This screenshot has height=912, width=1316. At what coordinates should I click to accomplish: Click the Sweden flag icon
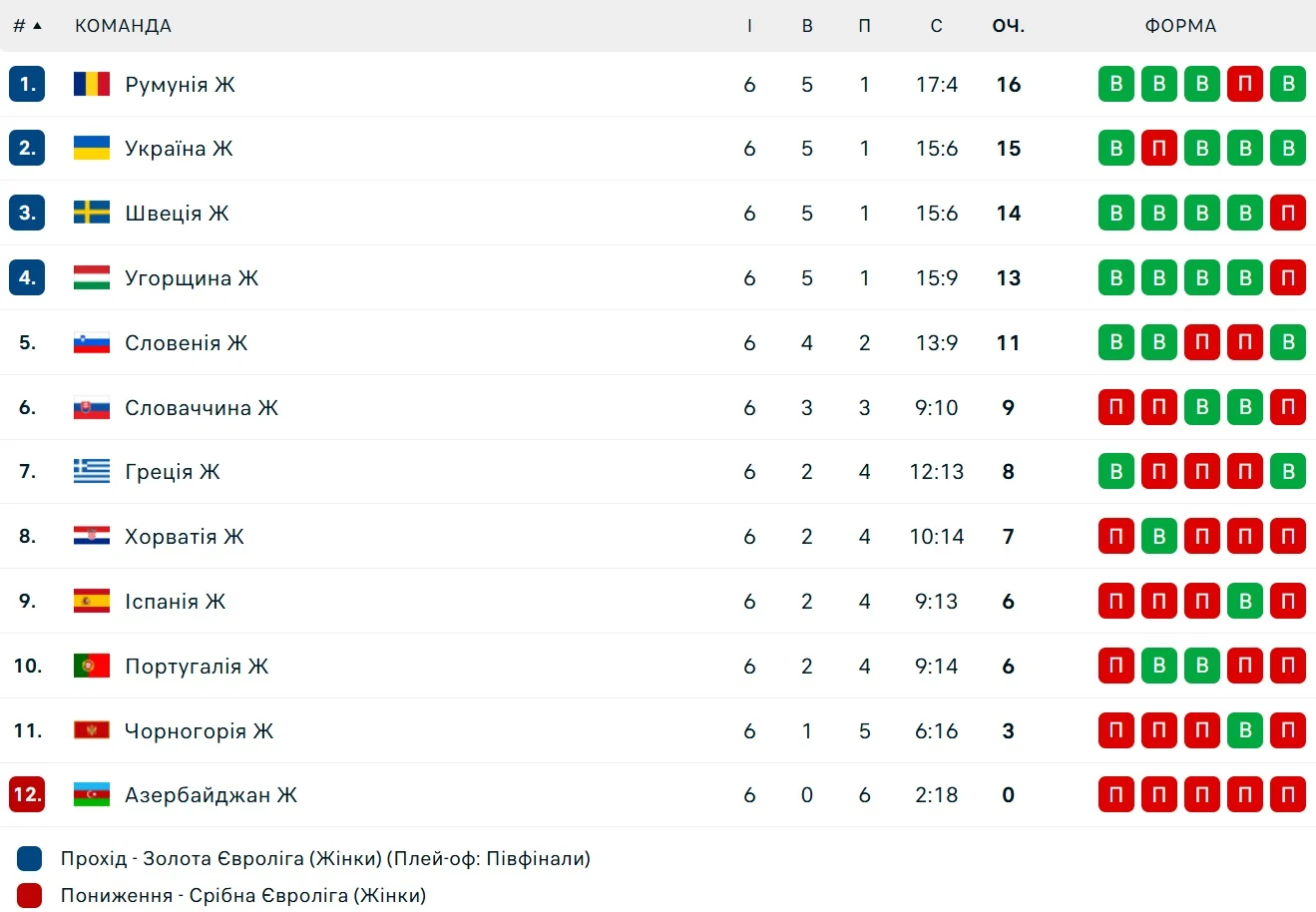coord(91,213)
